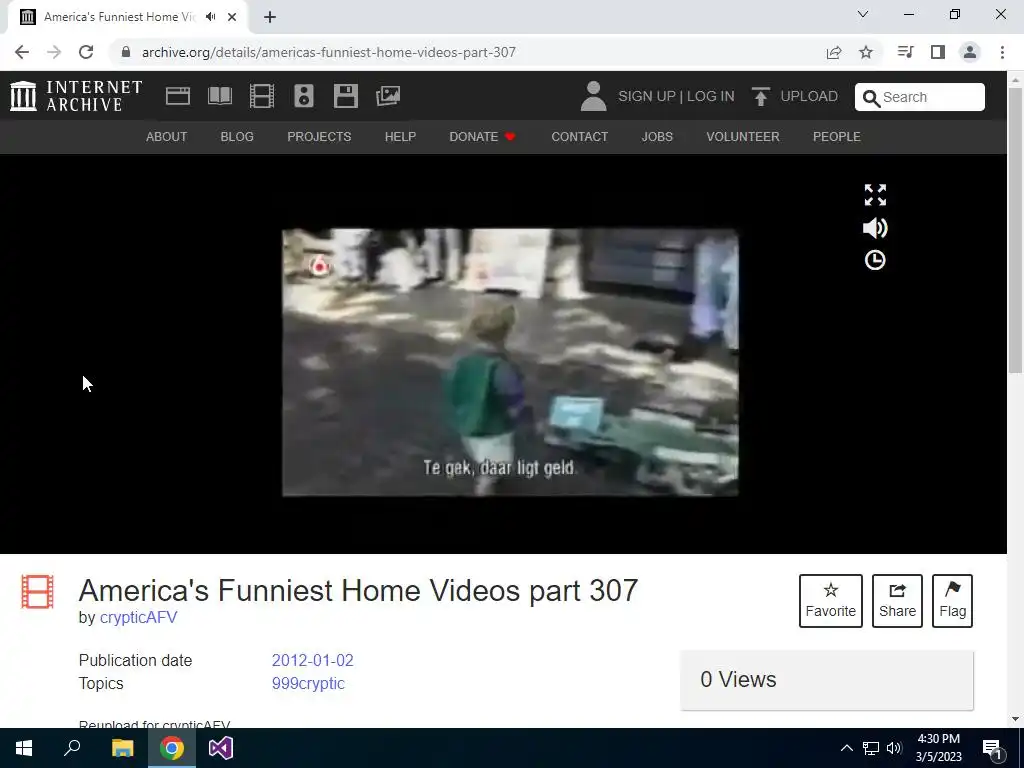
Task: Open the HELP menu item
Action: 400,136
